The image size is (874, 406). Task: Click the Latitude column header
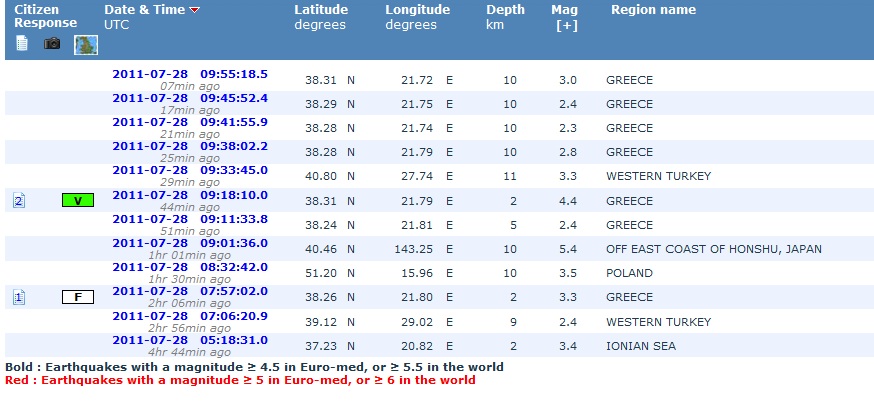coord(321,10)
